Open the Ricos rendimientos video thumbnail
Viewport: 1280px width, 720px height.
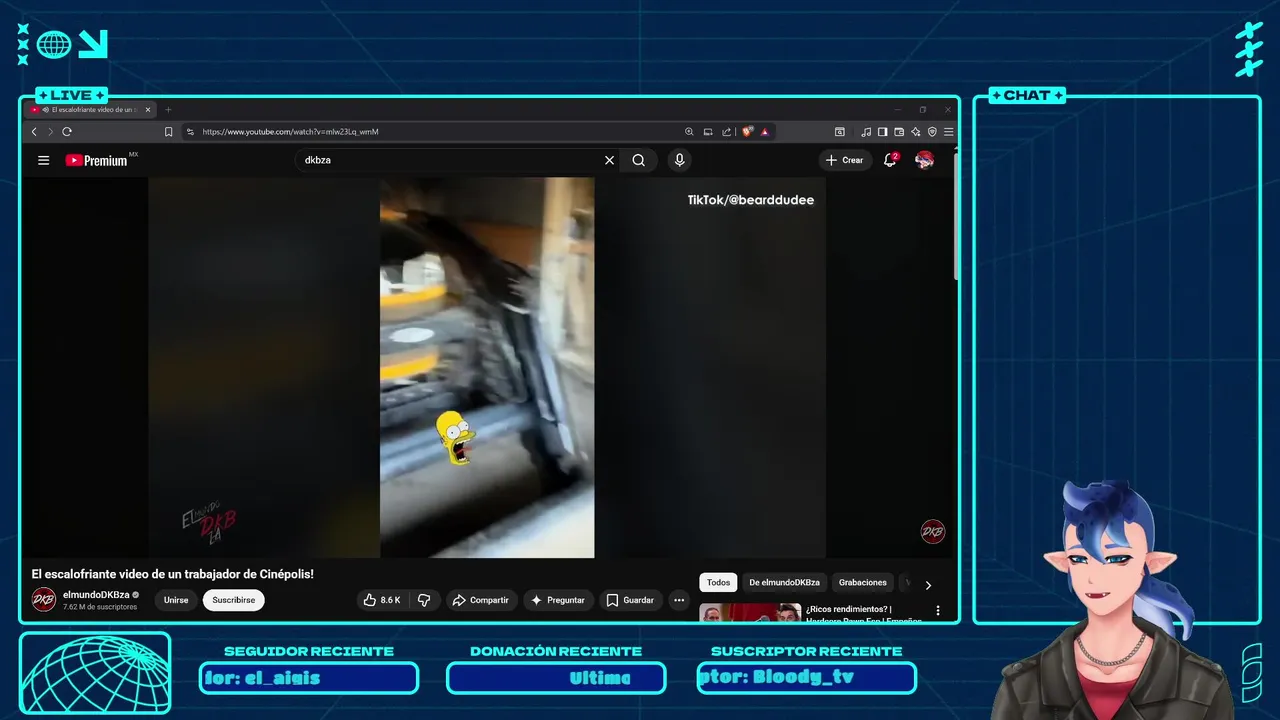[x=750, y=613]
